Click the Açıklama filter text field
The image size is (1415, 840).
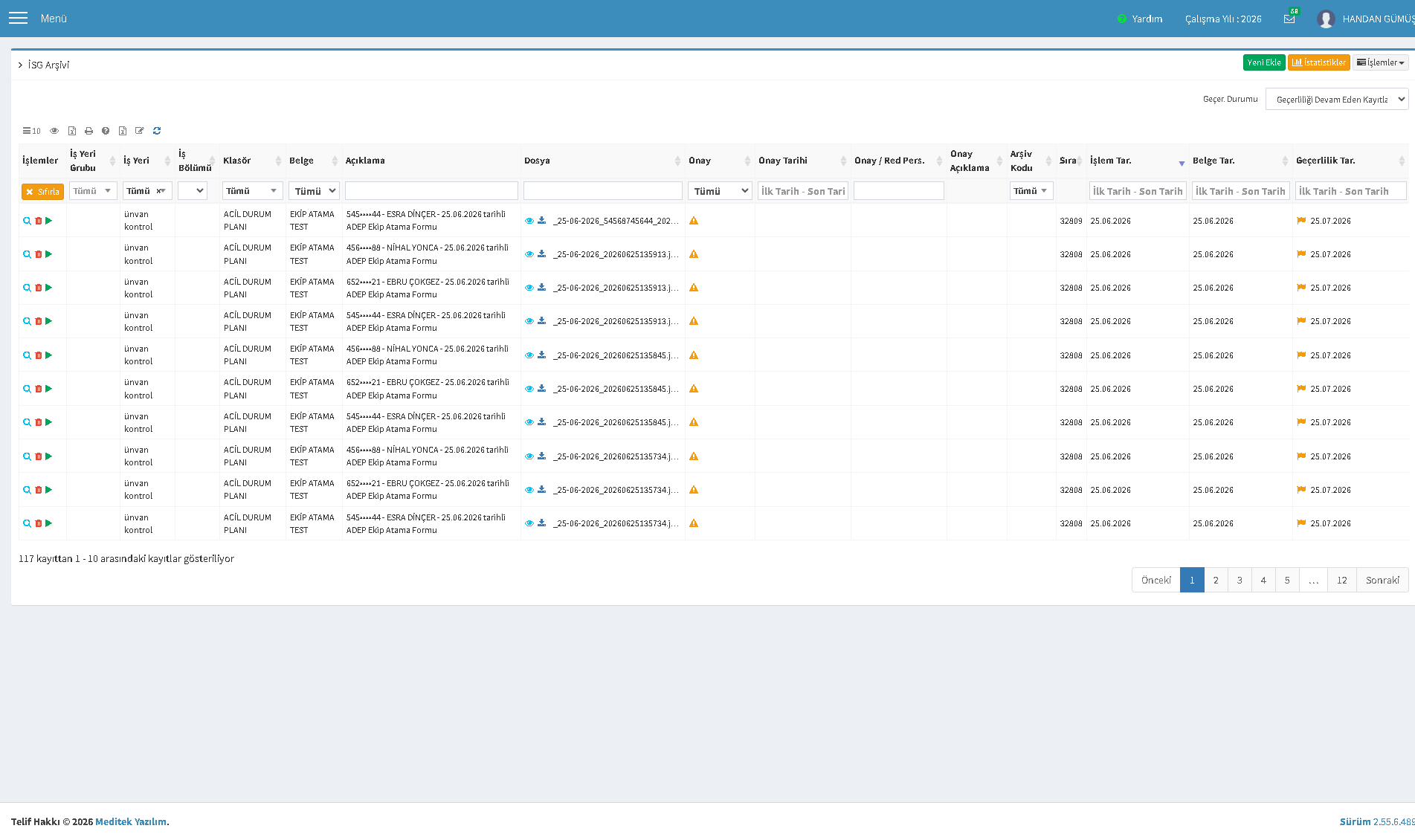431,191
